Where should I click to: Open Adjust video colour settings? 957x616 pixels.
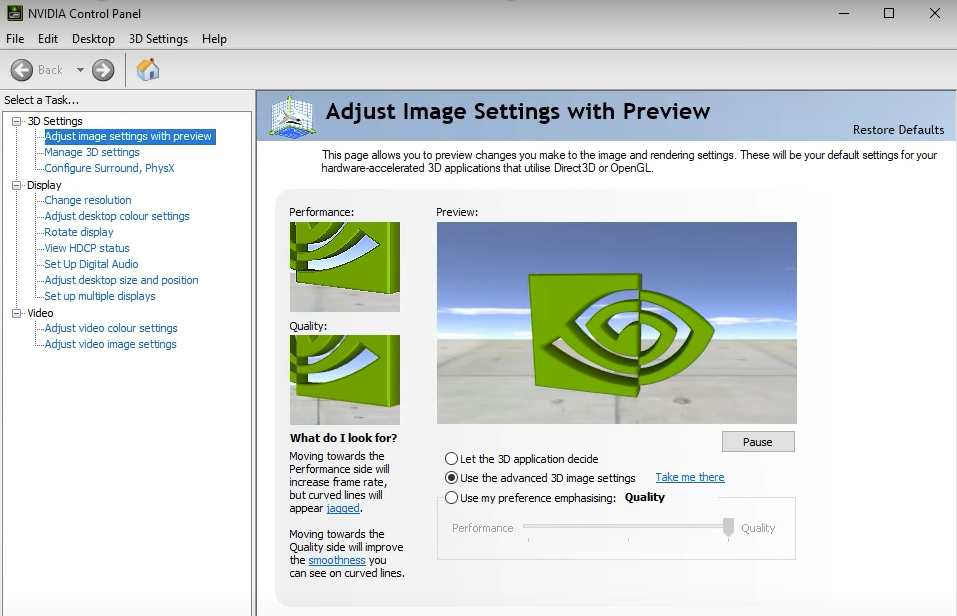pos(110,328)
